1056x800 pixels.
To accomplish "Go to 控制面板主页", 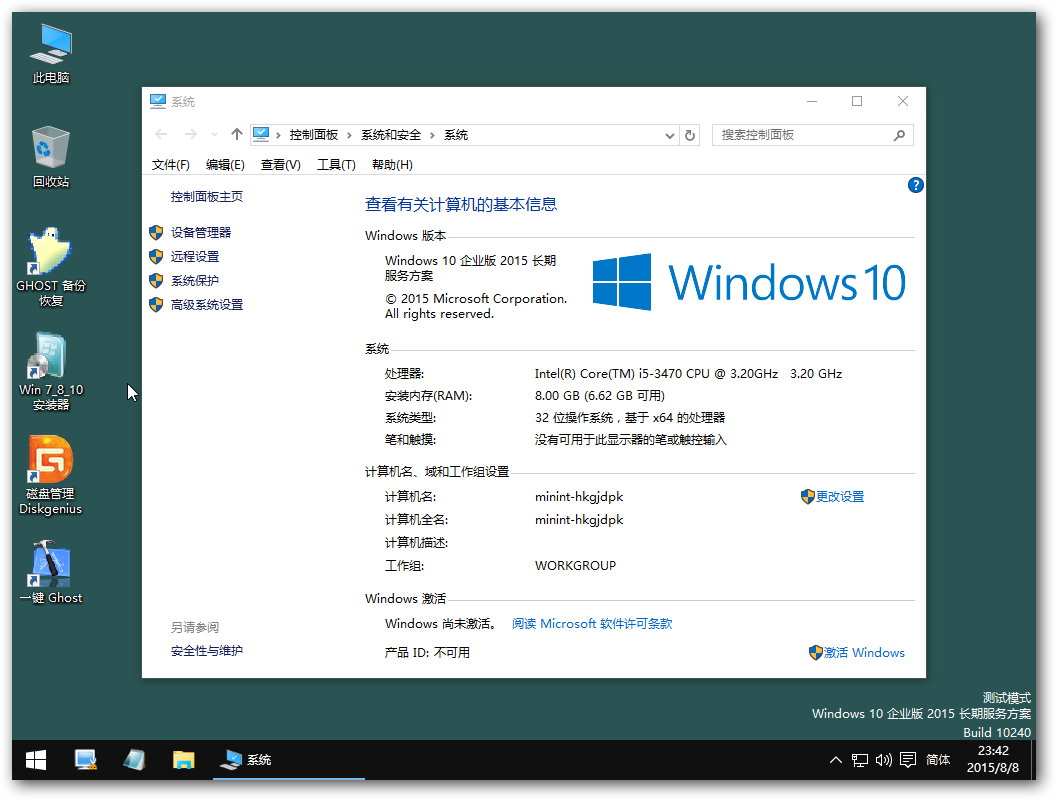I will pos(207,197).
